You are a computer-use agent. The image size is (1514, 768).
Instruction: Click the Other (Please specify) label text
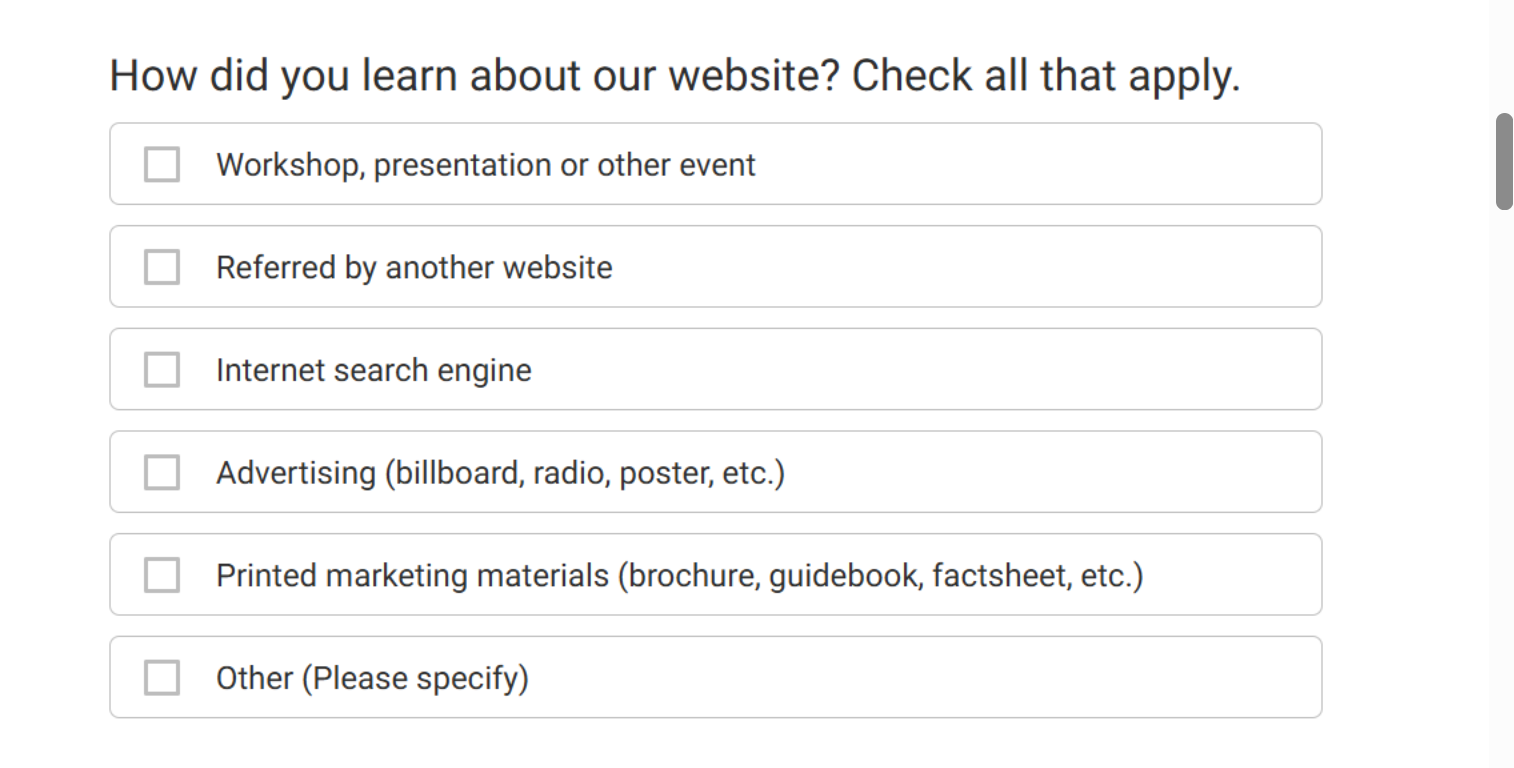click(x=373, y=677)
